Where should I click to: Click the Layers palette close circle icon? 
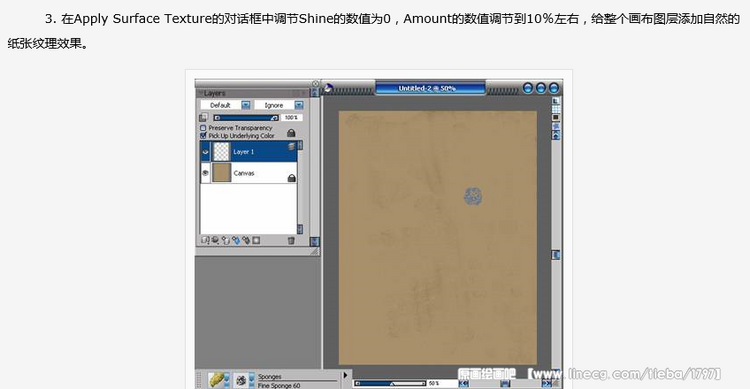tap(316, 84)
